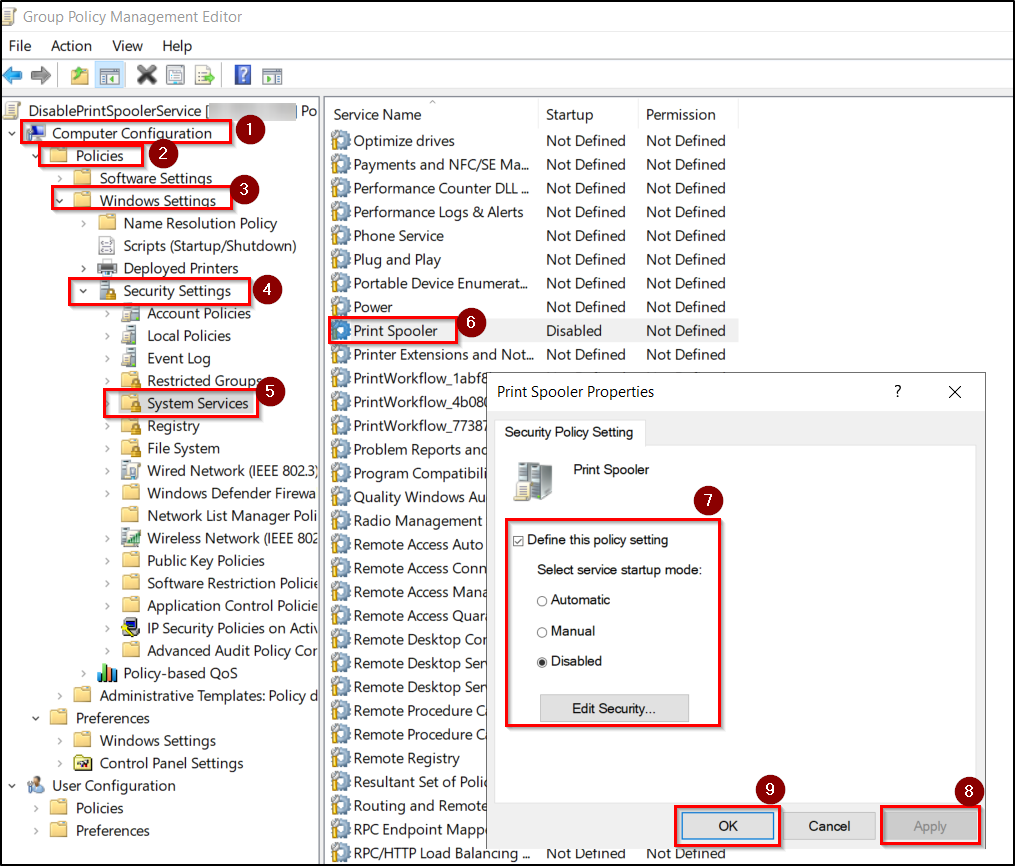The width and height of the screenshot is (1015, 866).
Task: Open the Action menu
Action: (x=71, y=46)
